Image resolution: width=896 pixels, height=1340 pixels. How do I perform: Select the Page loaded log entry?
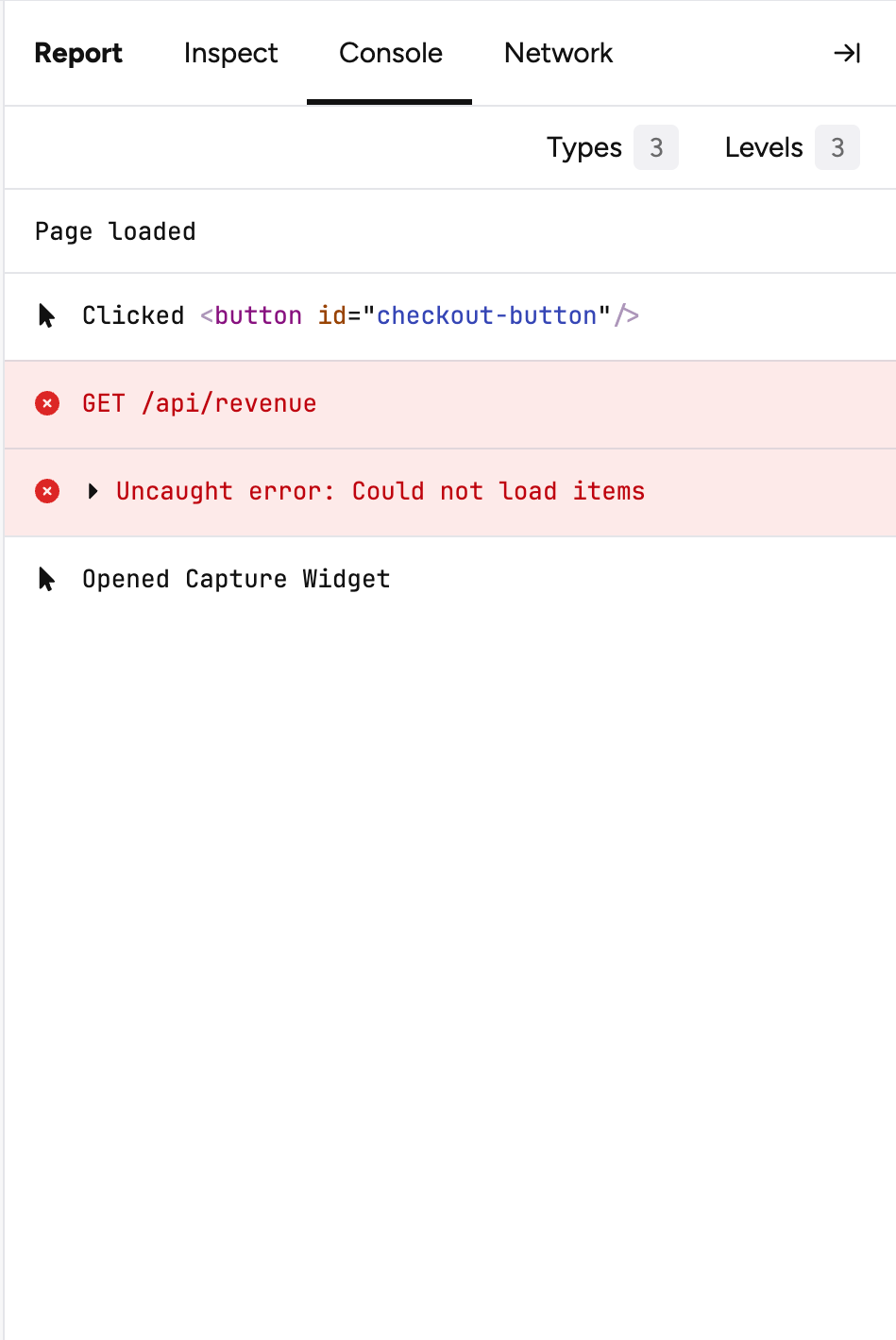click(115, 231)
